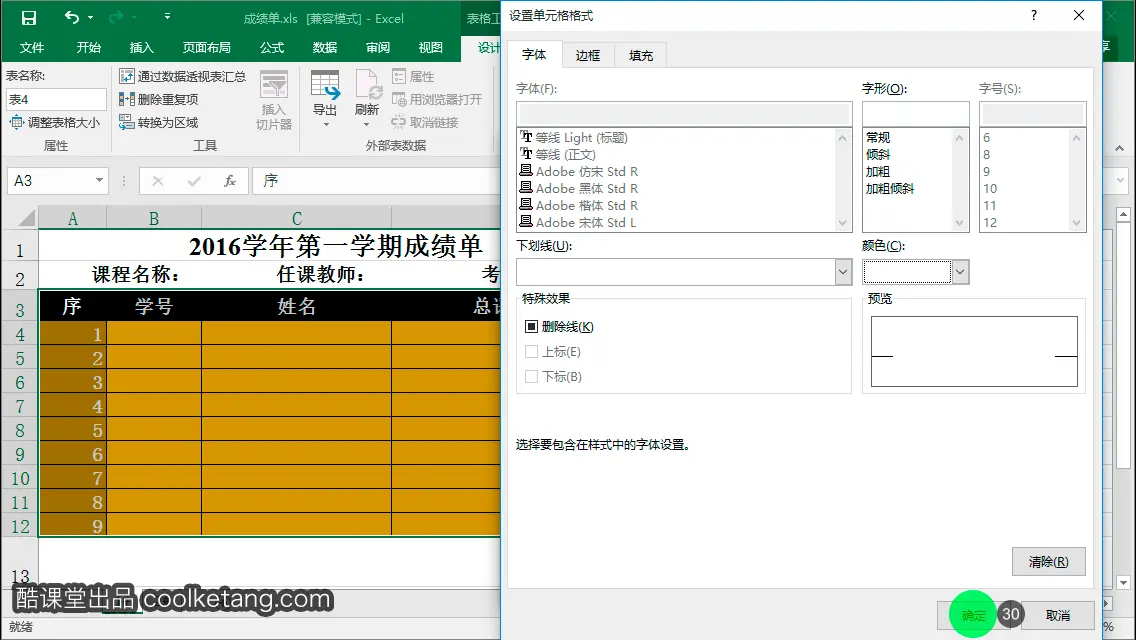The width and height of the screenshot is (1136, 640).
Task: Click the select-all corner triangle
Action: (26, 217)
